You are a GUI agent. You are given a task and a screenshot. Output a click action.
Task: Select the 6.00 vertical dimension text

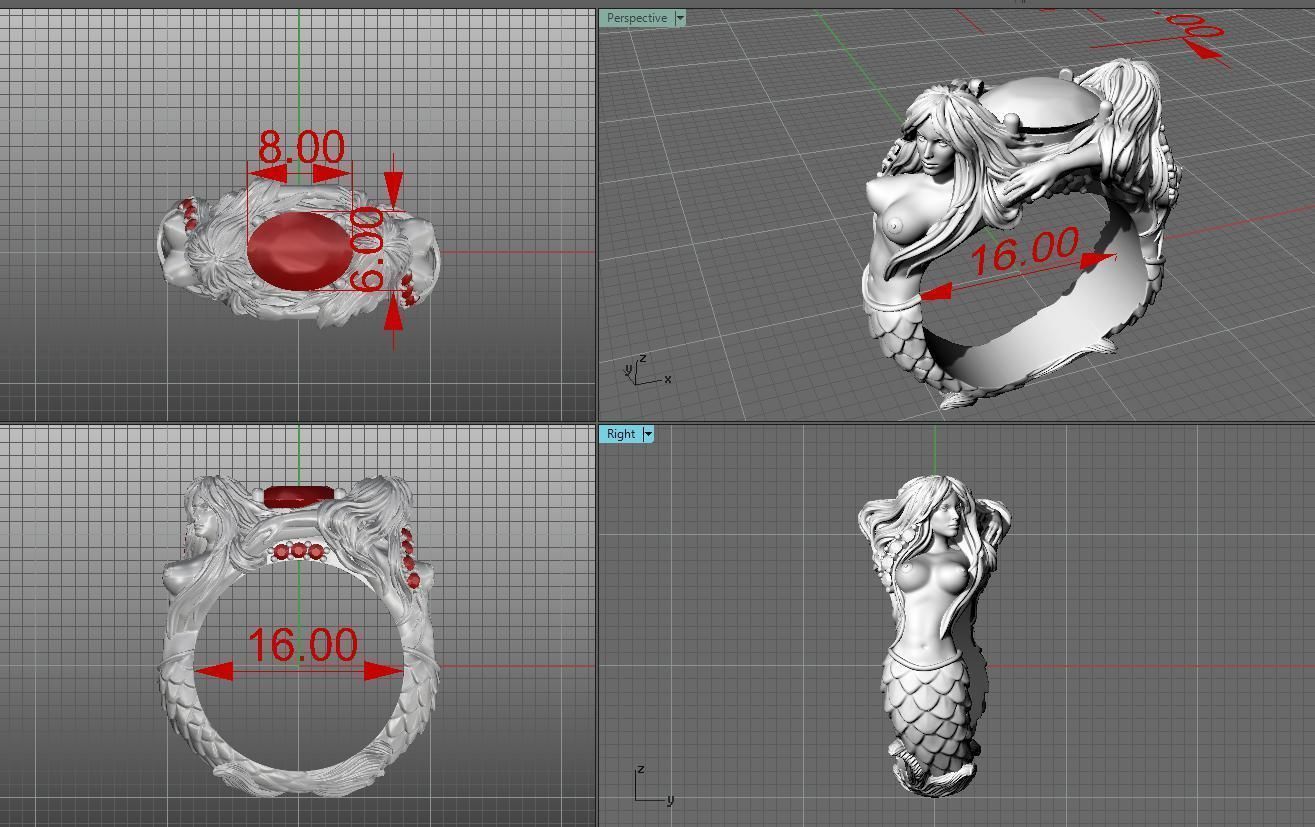[367, 249]
